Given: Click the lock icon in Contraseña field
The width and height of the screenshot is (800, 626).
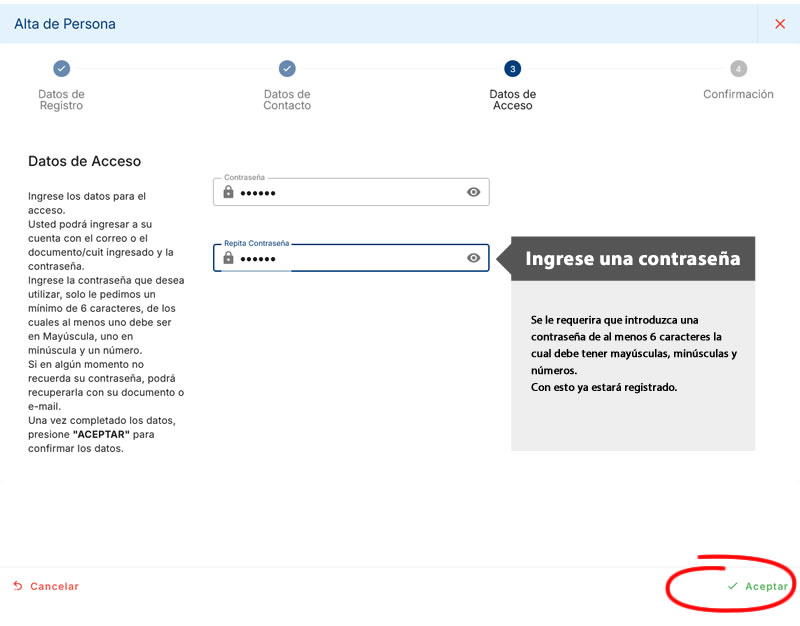Looking at the screenshot, I should 228,192.
